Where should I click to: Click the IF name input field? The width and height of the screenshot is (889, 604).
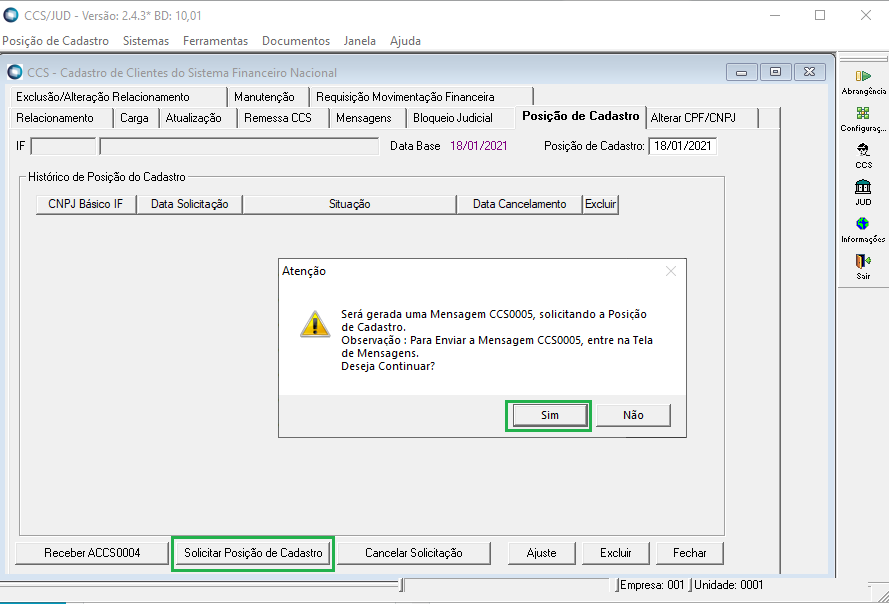click(239, 146)
